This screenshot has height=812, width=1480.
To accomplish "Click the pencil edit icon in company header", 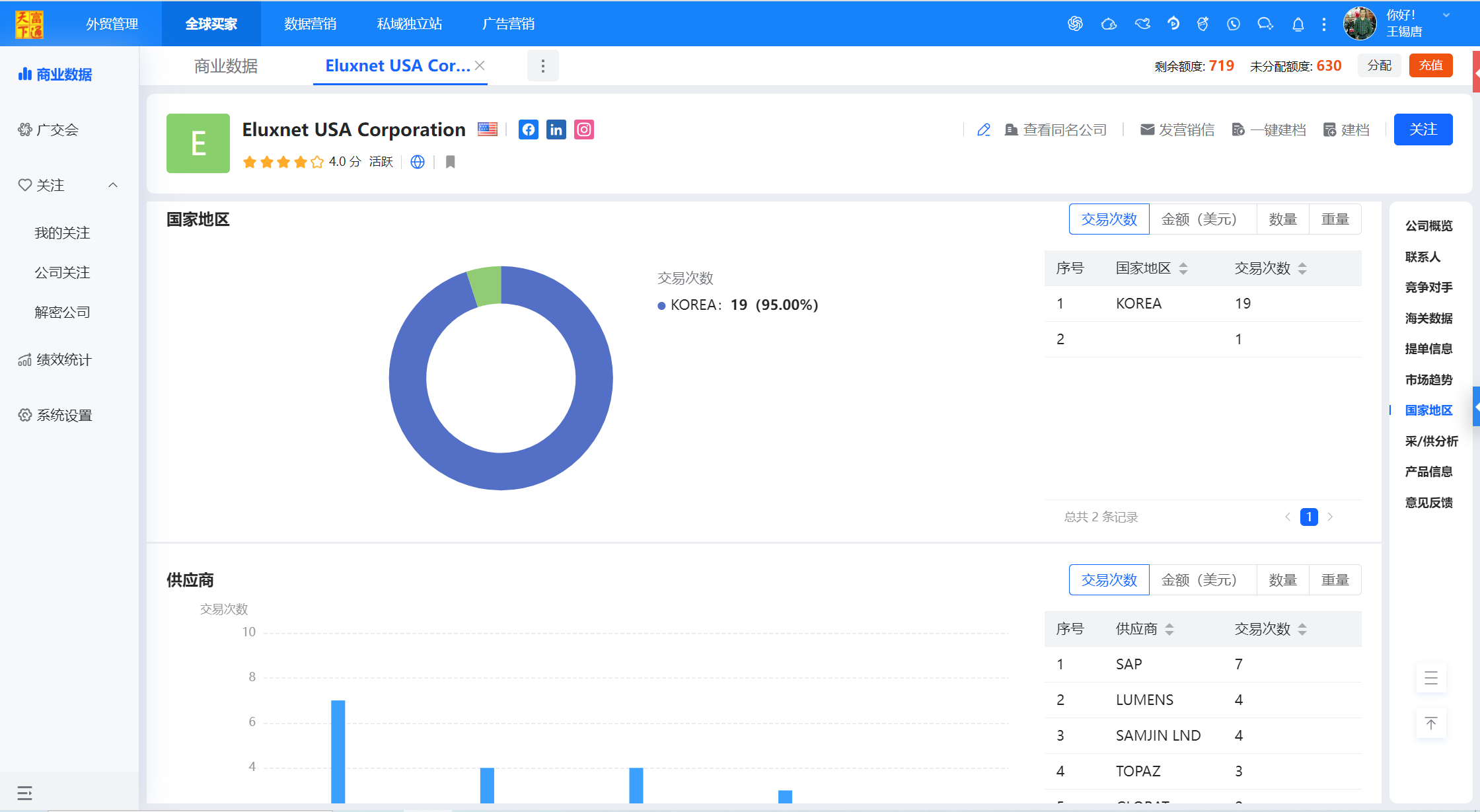I will tap(984, 129).
